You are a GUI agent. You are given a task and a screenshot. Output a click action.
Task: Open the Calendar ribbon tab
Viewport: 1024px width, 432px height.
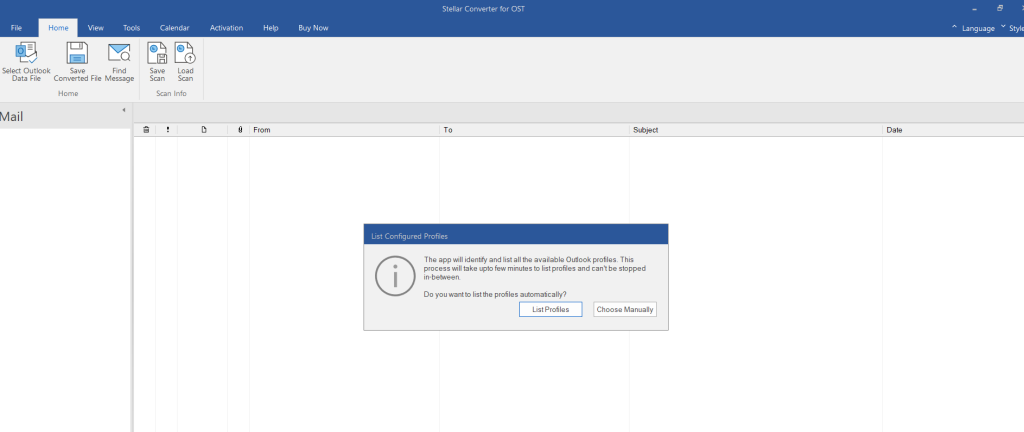click(174, 28)
